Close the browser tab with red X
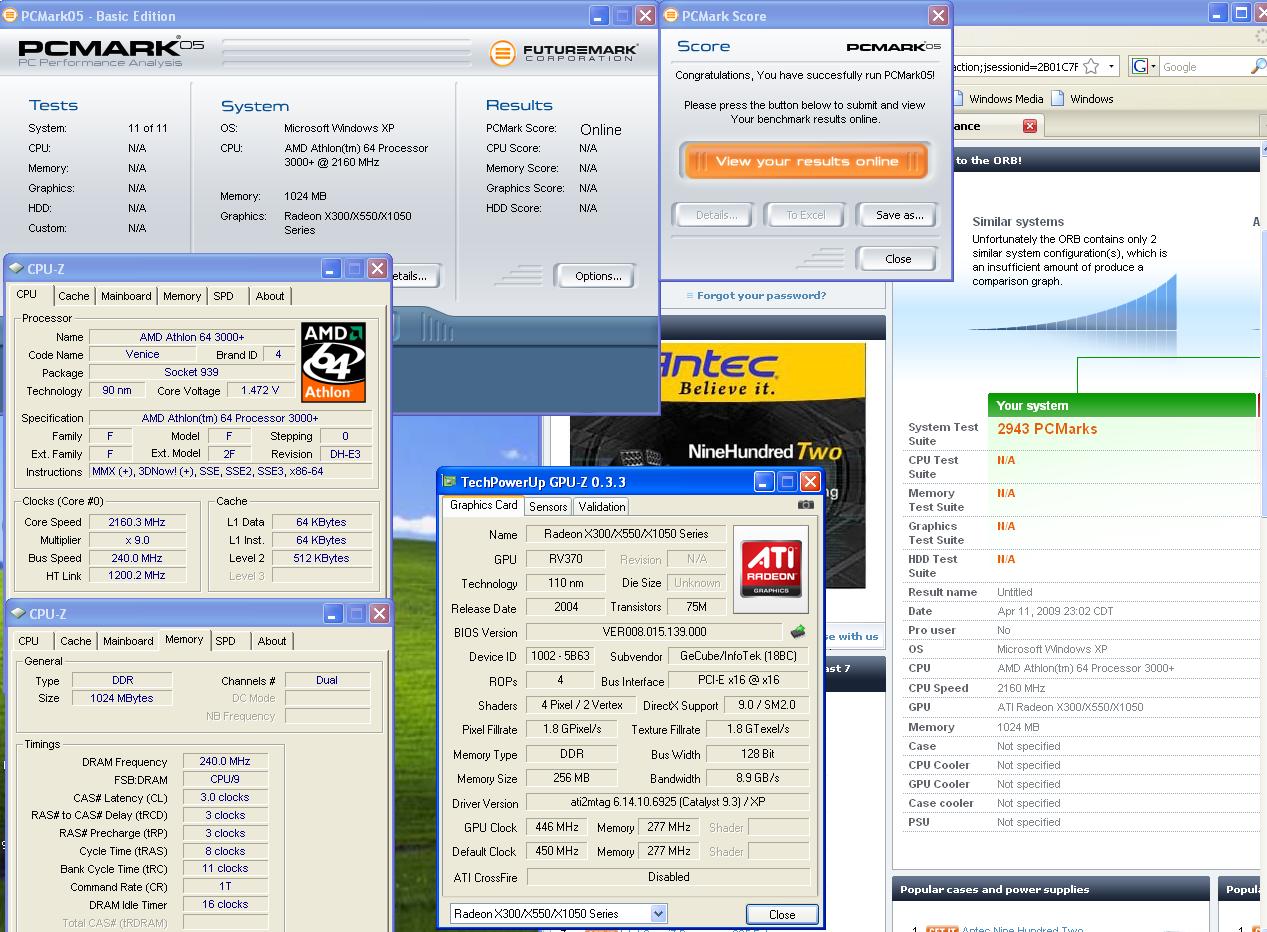The image size is (1267, 932). click(1029, 126)
